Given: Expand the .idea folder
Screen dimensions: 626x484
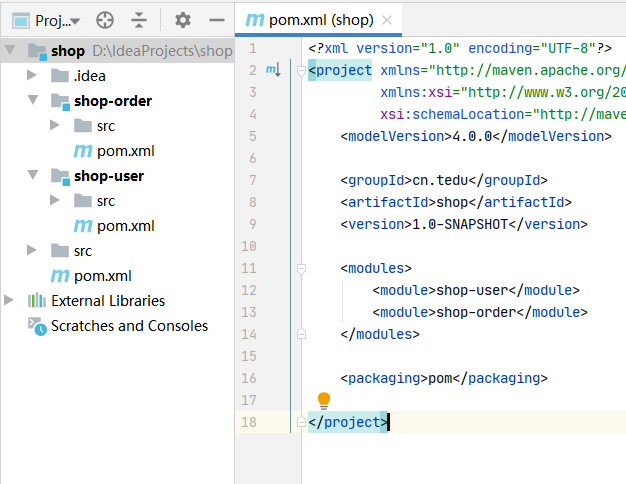Looking at the screenshot, I should point(32,75).
